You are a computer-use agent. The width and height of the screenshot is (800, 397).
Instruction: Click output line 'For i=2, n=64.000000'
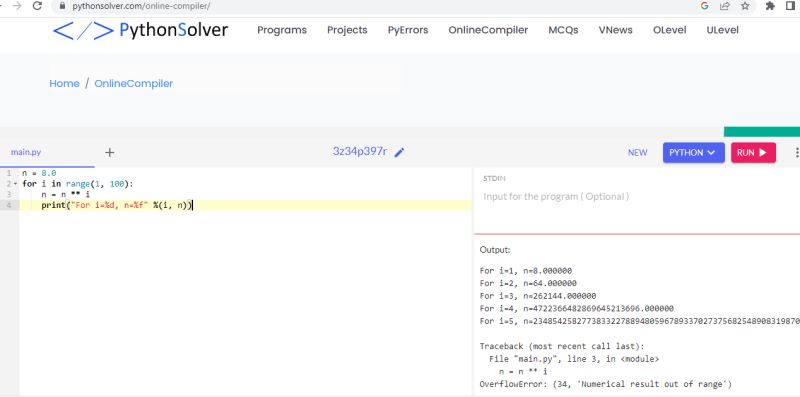[528, 283]
